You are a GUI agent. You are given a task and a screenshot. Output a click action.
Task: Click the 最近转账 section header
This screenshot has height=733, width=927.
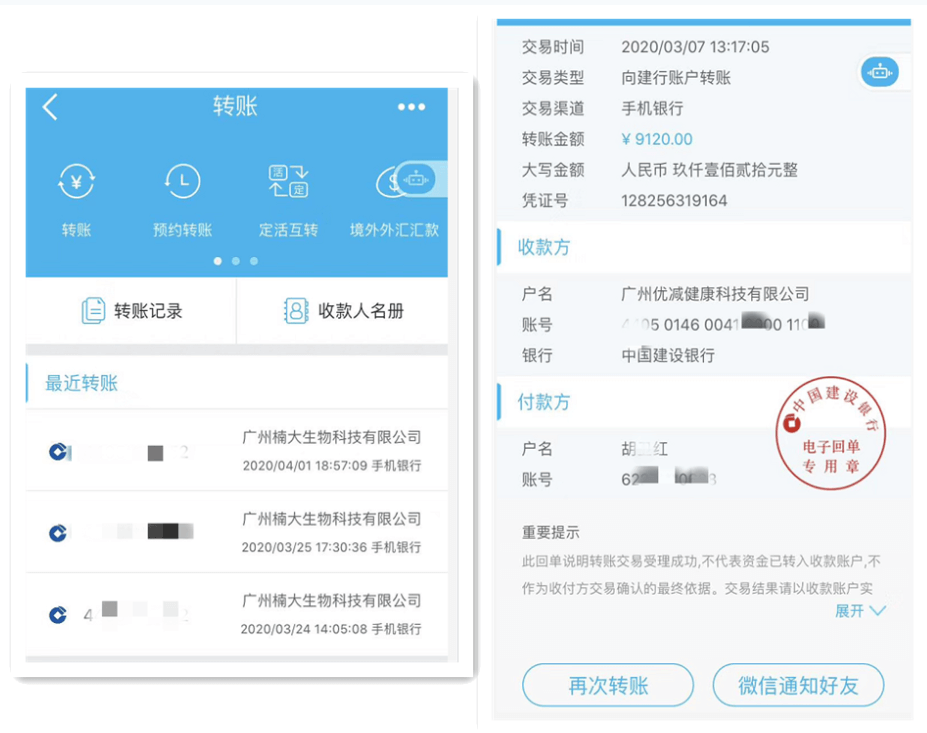(82, 383)
